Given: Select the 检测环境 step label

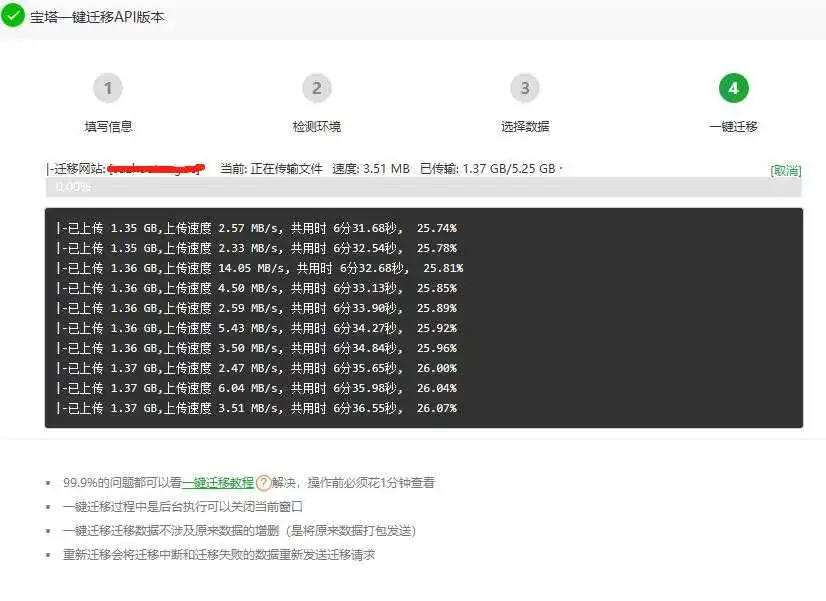Looking at the screenshot, I should (317, 124).
